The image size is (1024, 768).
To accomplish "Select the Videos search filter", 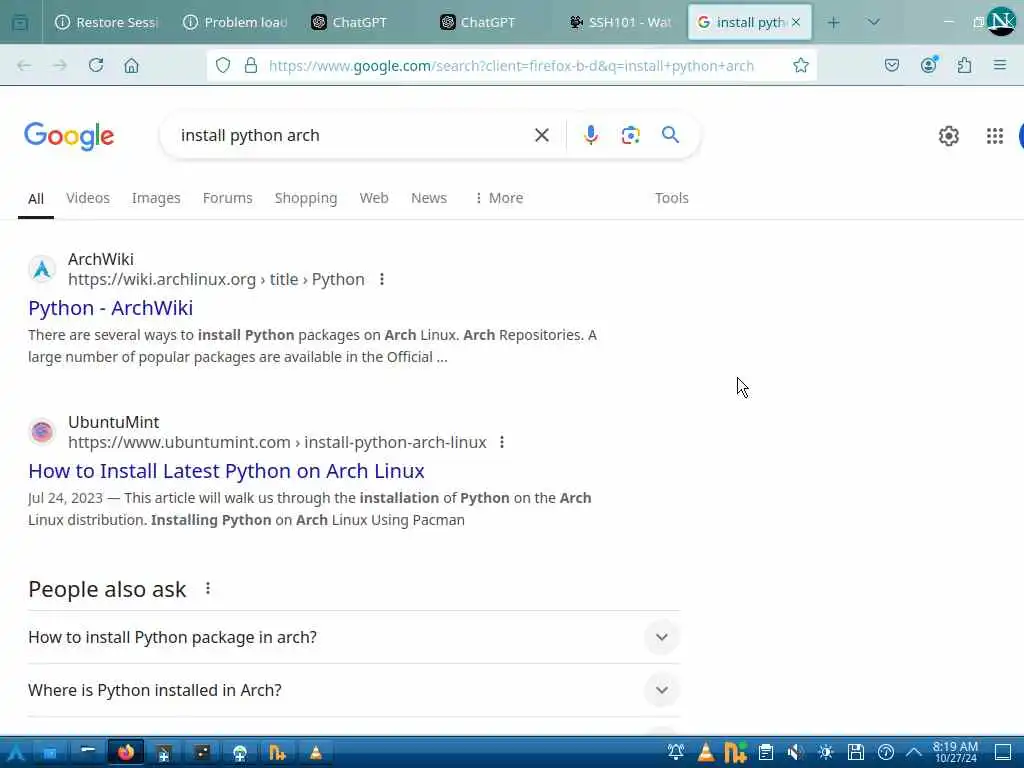I will point(88,198).
